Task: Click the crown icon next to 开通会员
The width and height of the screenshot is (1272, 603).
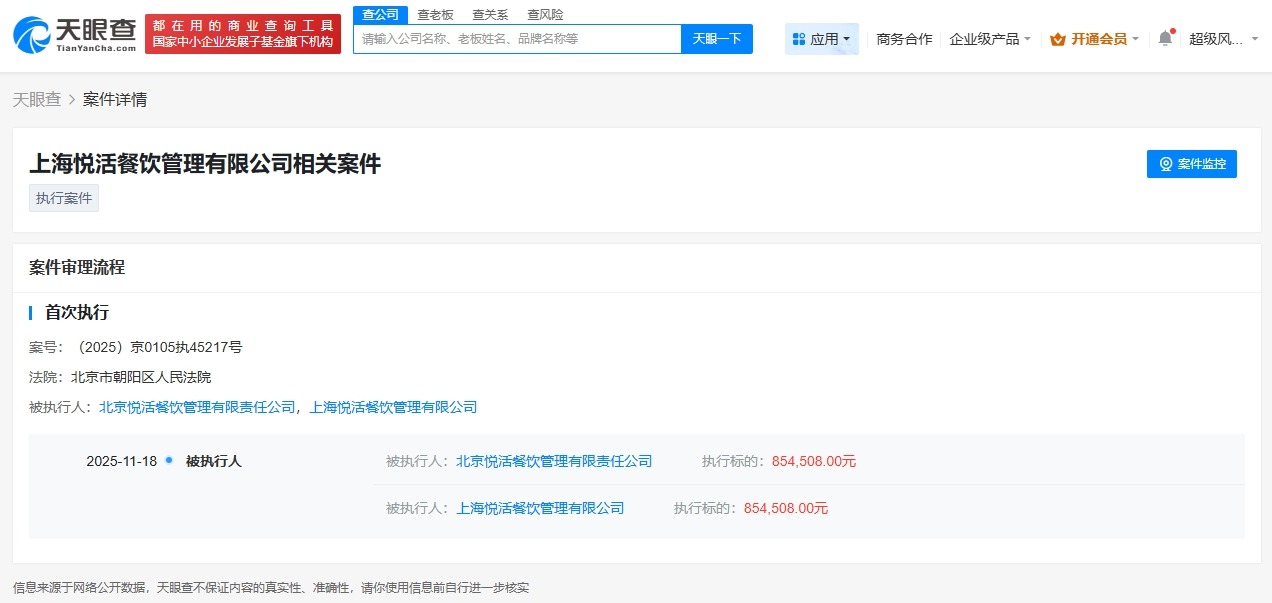Action: (1057, 38)
